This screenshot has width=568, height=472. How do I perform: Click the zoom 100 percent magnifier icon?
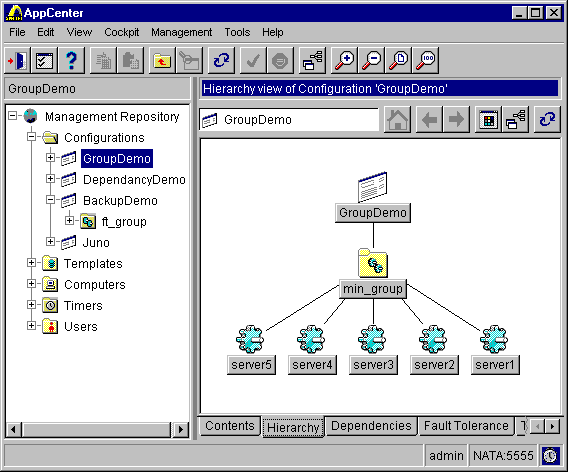[426, 60]
